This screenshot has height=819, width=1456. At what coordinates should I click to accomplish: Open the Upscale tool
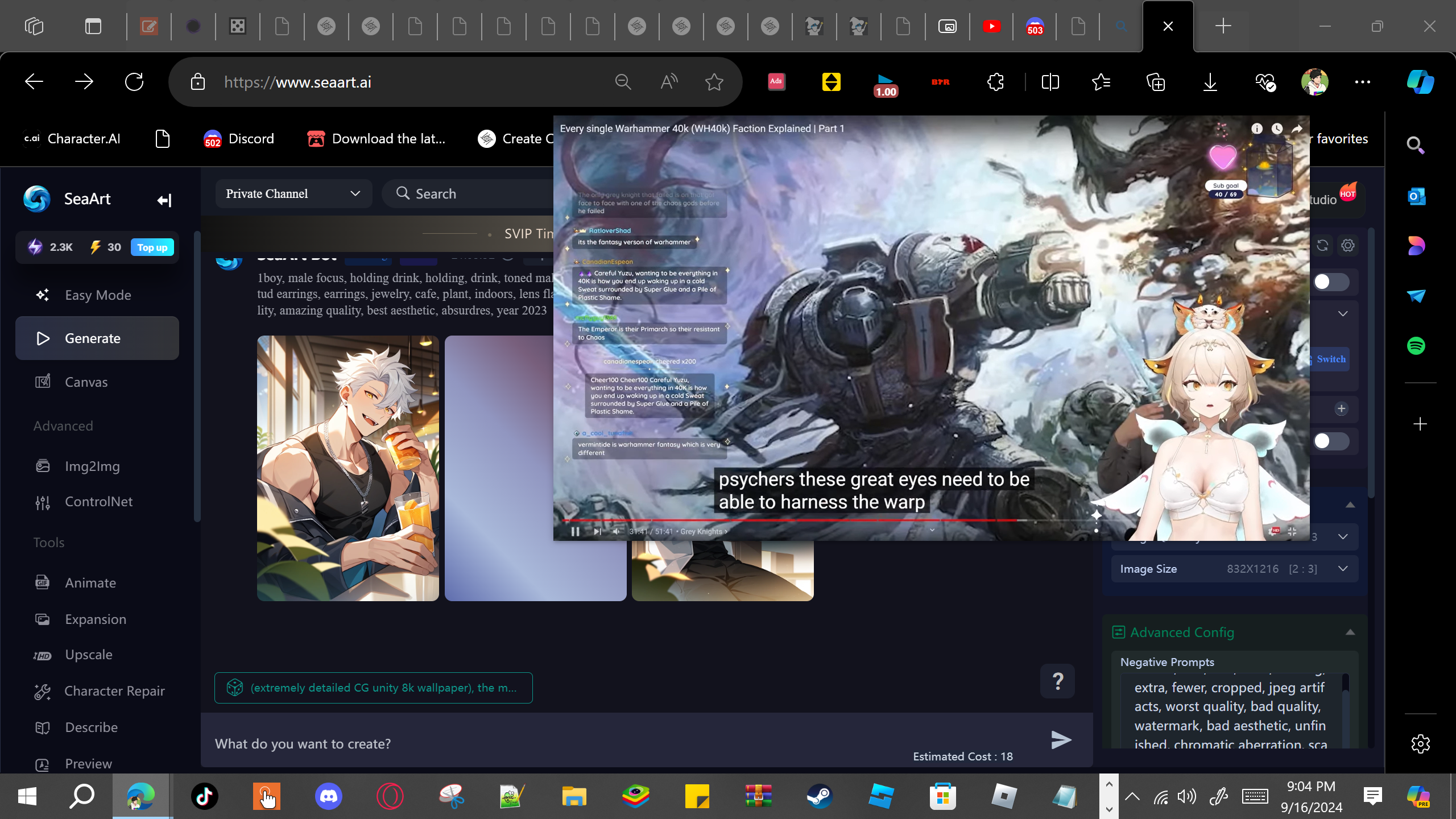click(97, 655)
